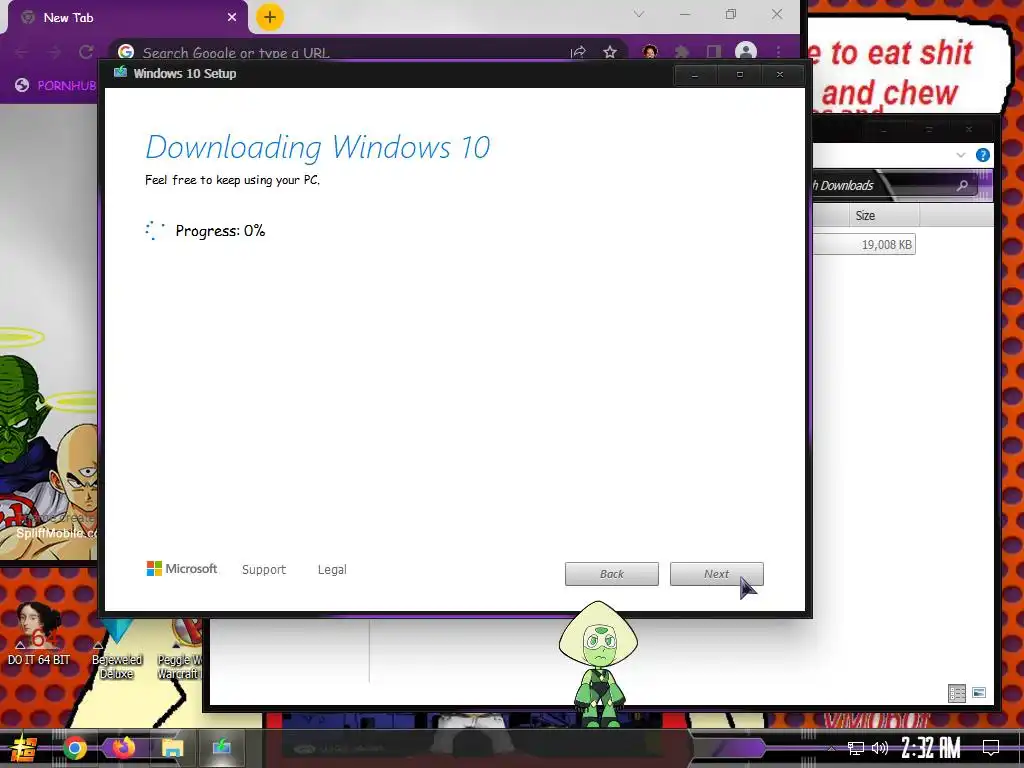Switch Explorer to details view icon

click(957, 693)
